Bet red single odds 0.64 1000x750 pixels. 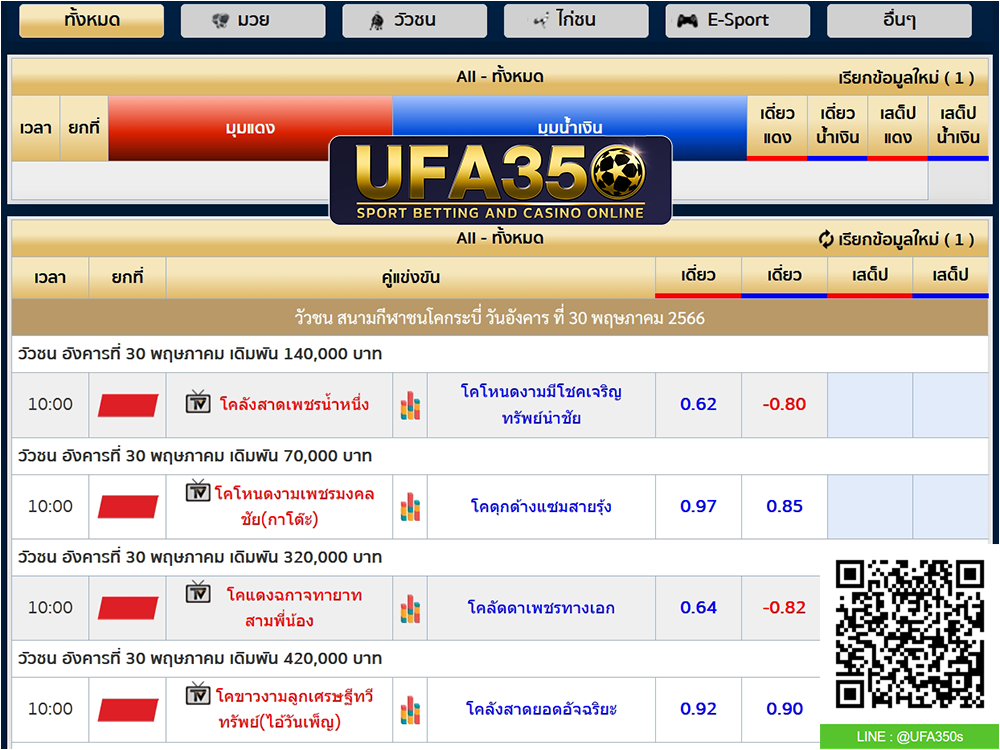pyautogui.click(x=698, y=608)
